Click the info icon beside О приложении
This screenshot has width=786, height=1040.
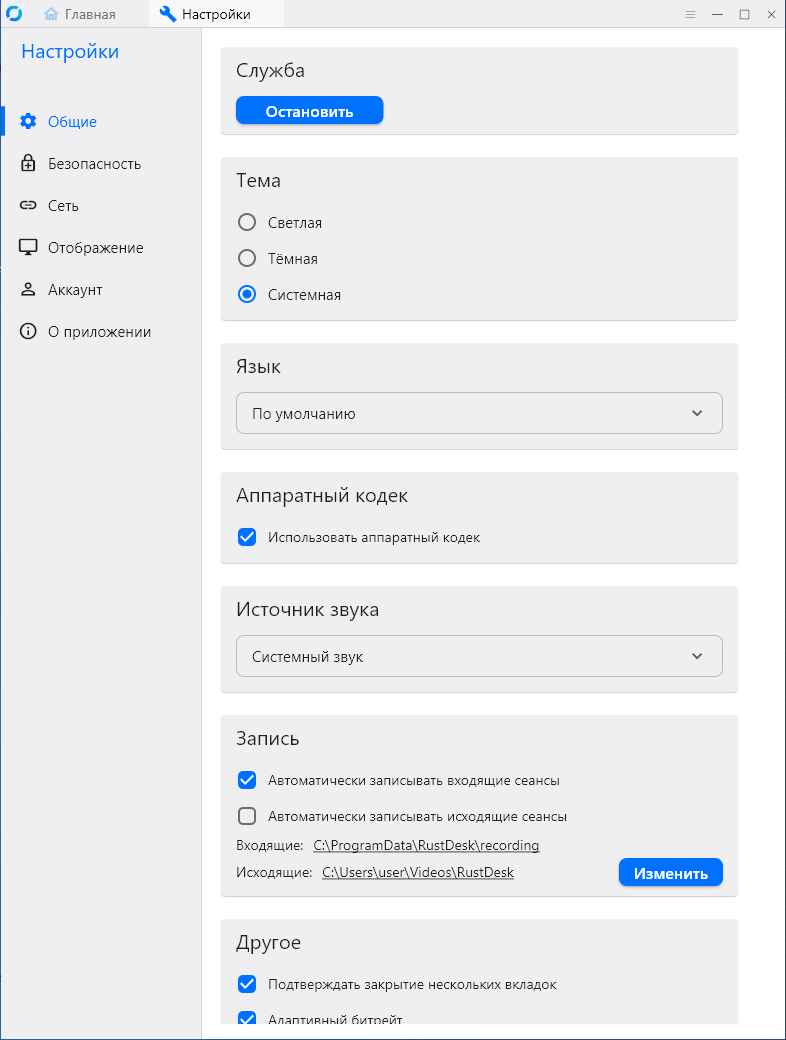(x=28, y=331)
